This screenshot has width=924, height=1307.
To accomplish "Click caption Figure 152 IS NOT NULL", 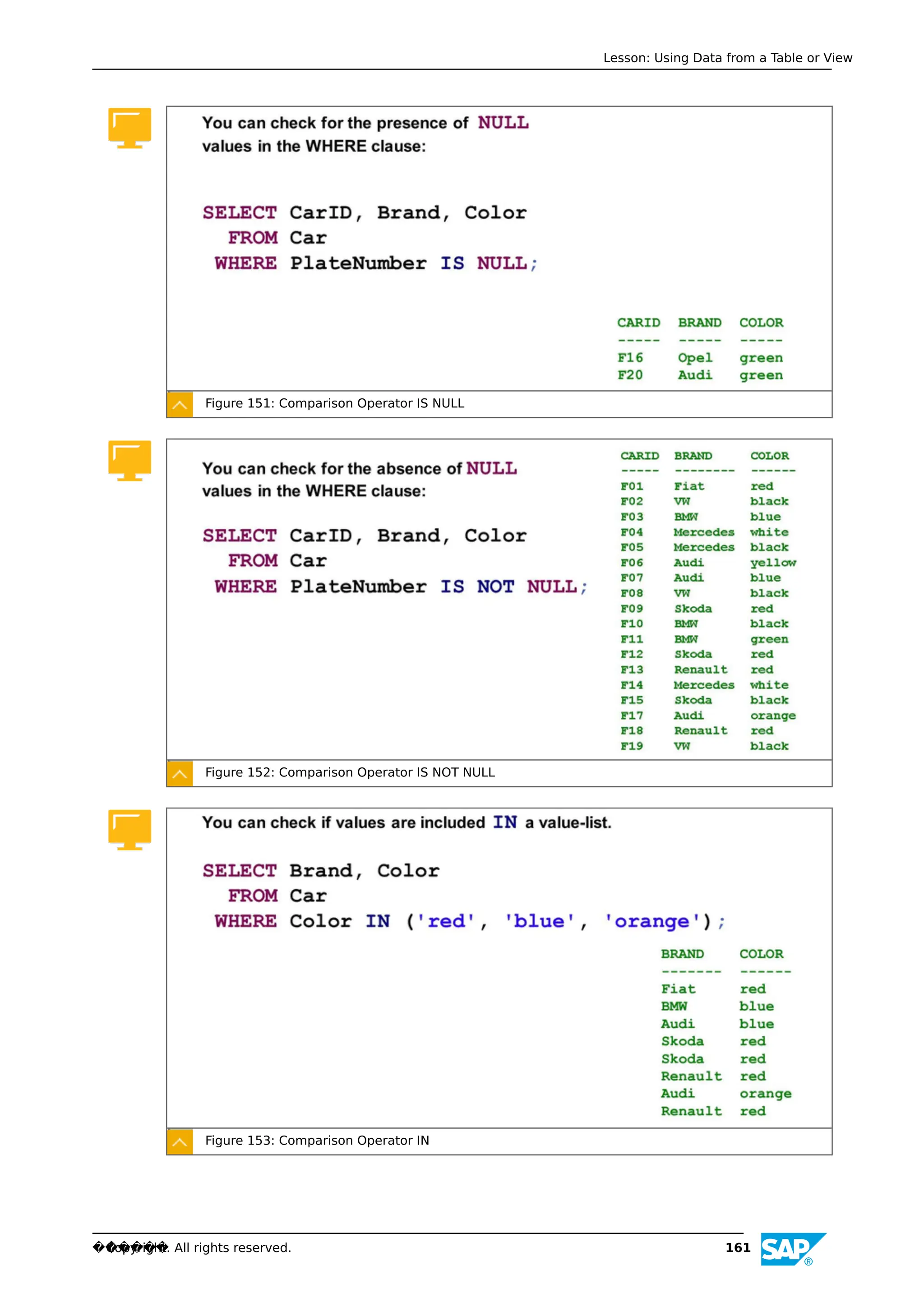I will coord(350,772).
